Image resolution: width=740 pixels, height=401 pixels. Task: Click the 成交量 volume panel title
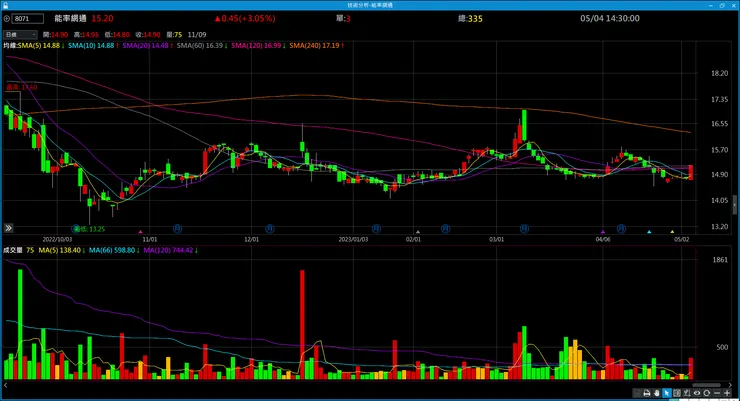(13, 251)
